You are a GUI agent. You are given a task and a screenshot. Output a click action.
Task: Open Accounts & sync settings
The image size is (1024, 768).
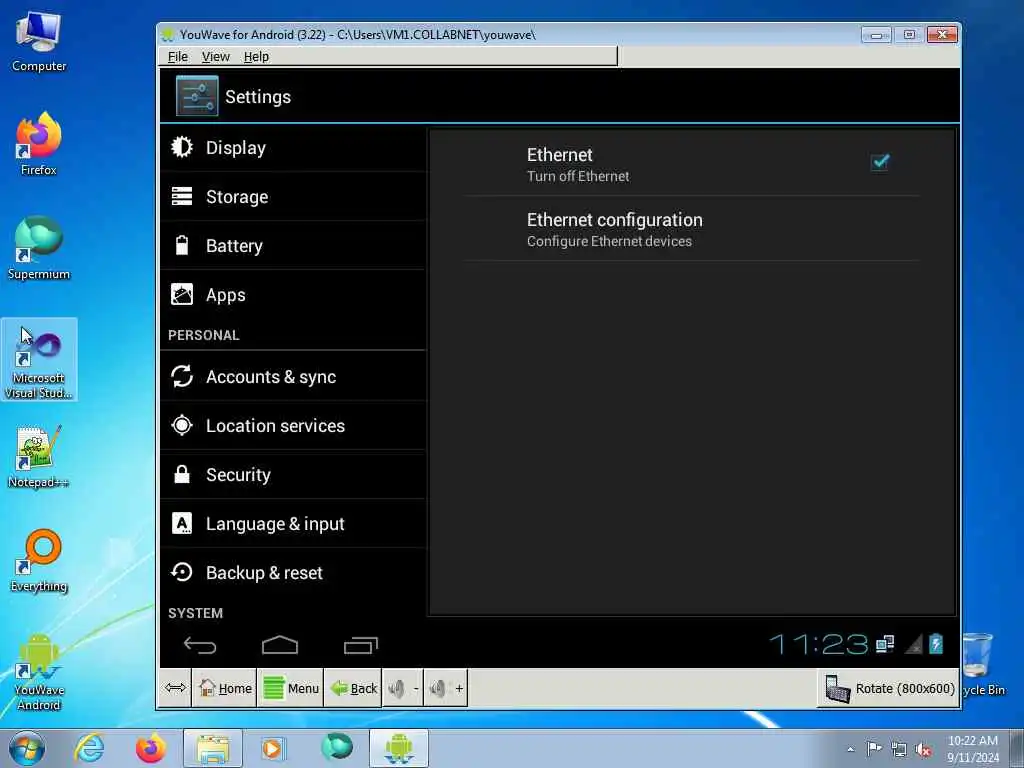(x=293, y=376)
